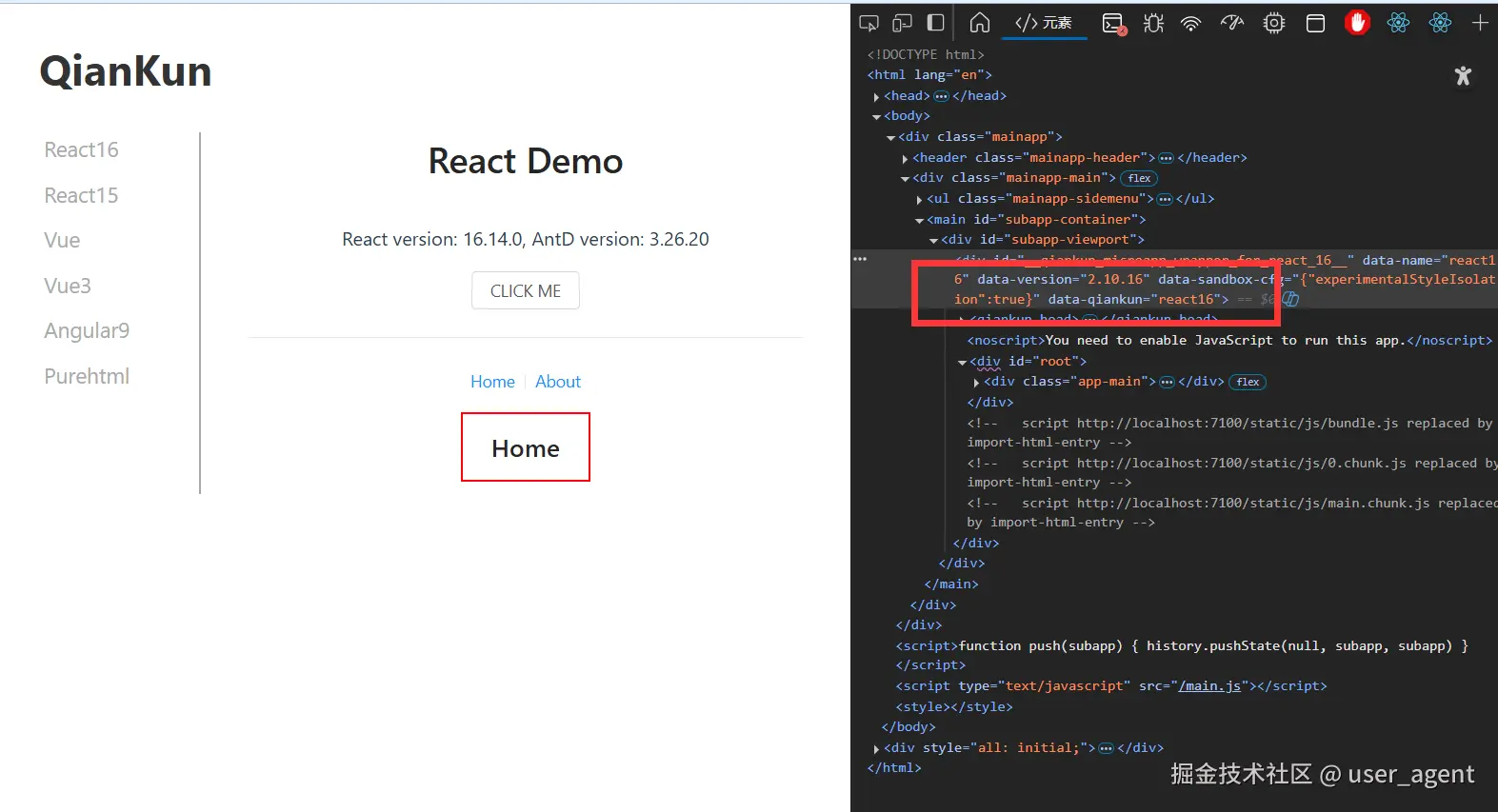Select the <!DOCTYPE html> line
Viewport: 1498px width, 812px height.
(926, 54)
